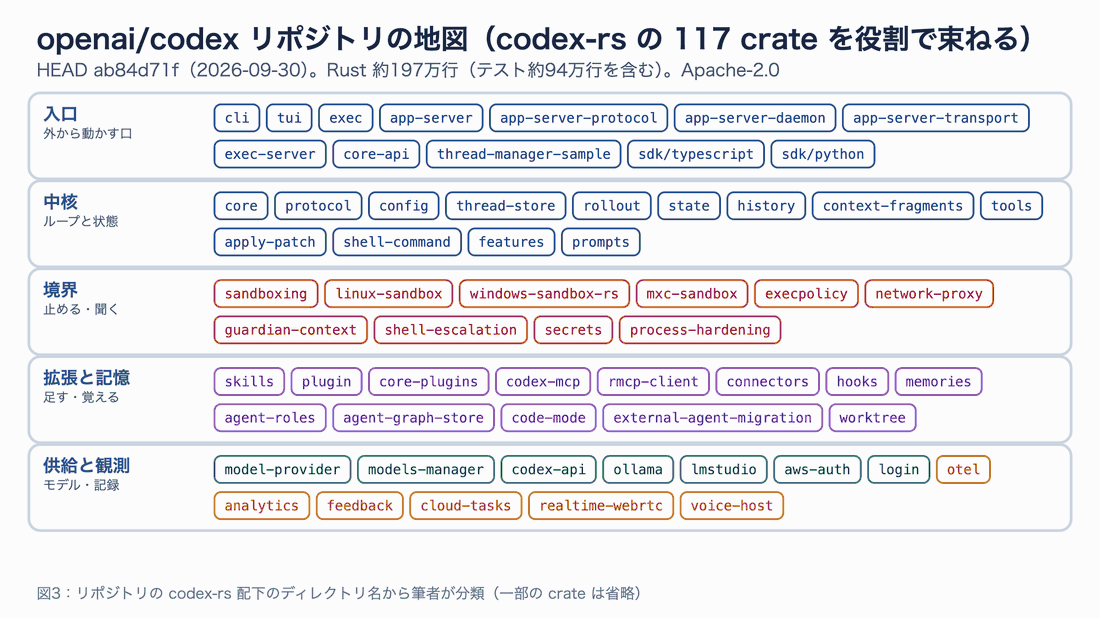Select 'context-fragments' crate box
Viewport: 1100px width, 618px height.
(893, 206)
